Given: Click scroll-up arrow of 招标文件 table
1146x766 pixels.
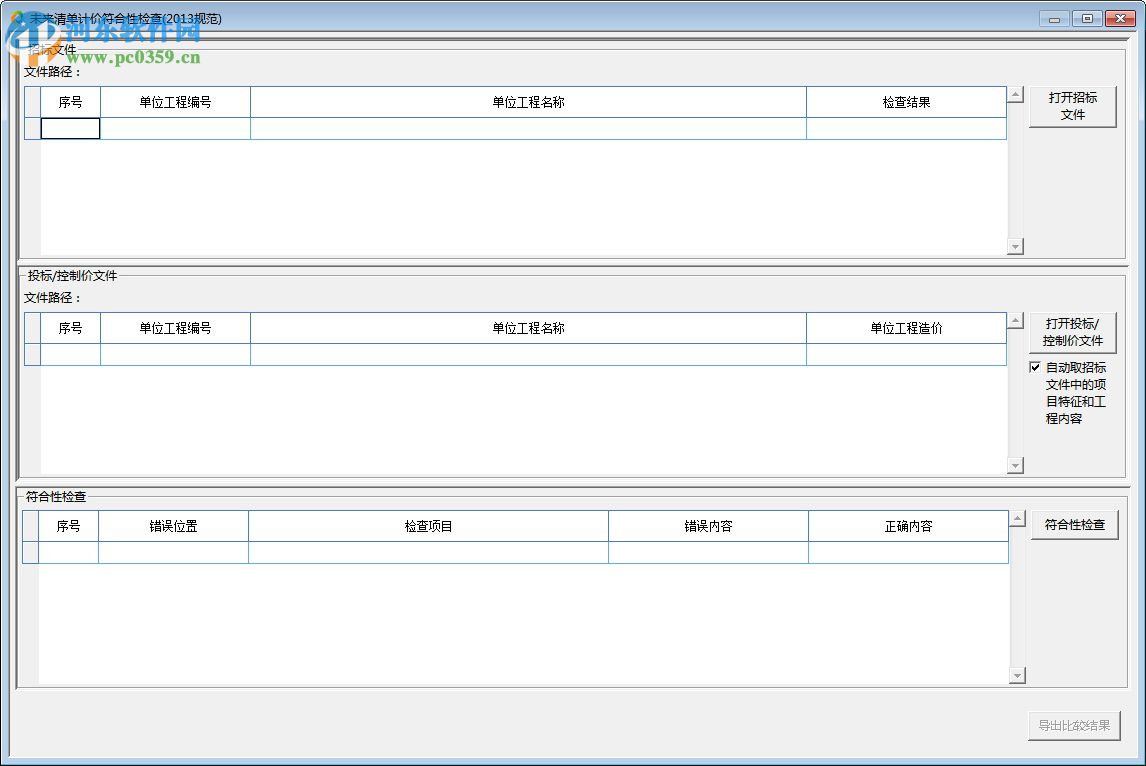Looking at the screenshot, I should [x=1015, y=95].
